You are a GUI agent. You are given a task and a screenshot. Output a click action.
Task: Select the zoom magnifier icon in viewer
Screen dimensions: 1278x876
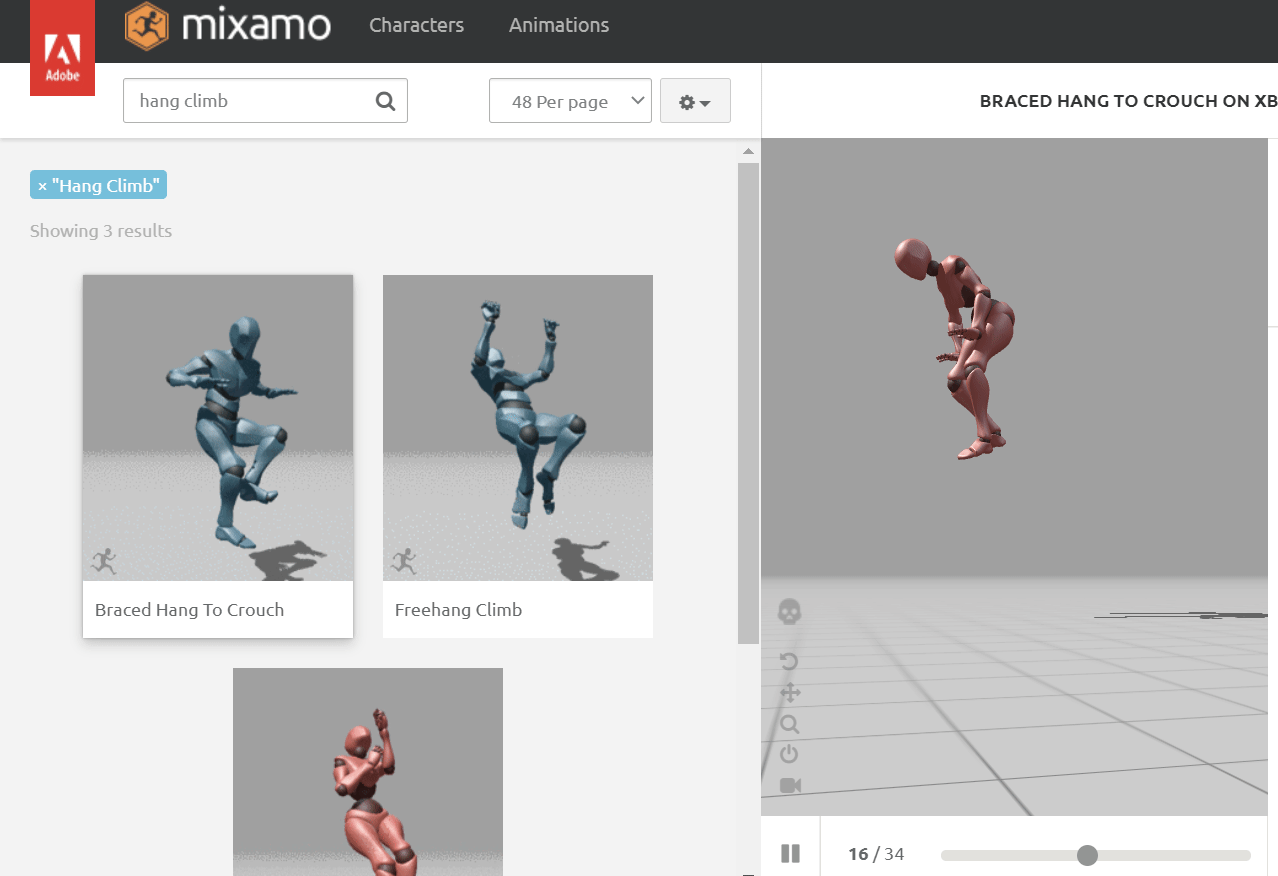(x=790, y=724)
